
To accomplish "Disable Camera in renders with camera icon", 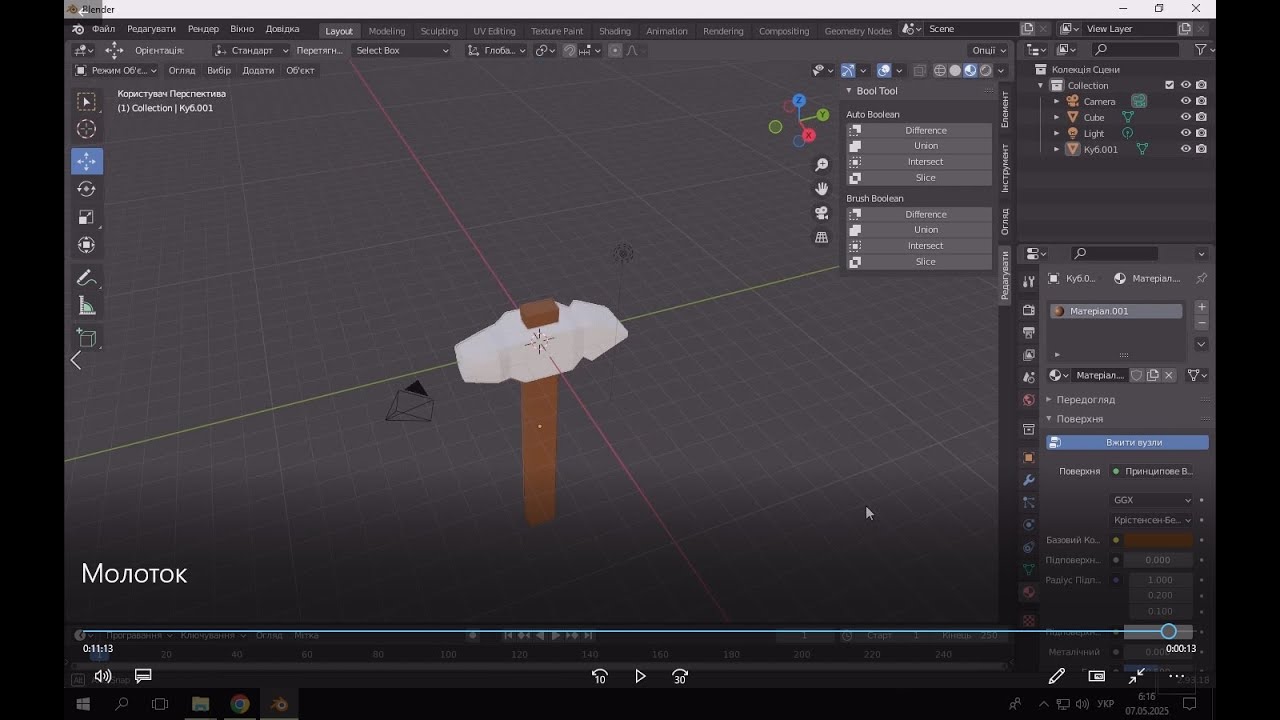I will 1201,101.
